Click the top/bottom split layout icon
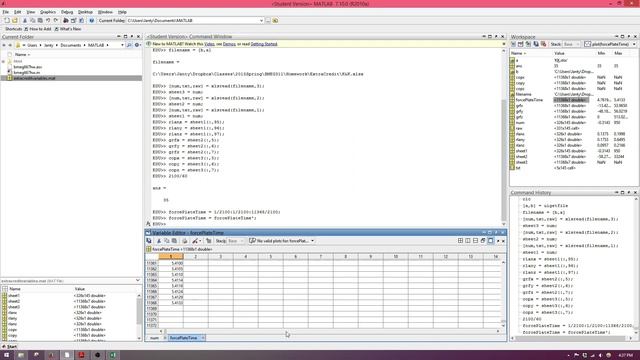The width and height of the screenshot is (640, 360). tap(476, 241)
